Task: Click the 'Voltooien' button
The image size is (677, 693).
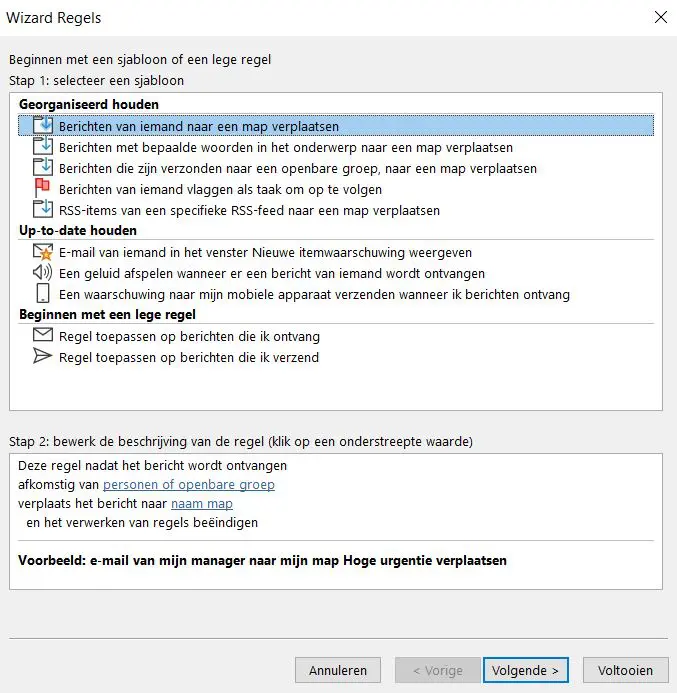Action: tap(625, 670)
